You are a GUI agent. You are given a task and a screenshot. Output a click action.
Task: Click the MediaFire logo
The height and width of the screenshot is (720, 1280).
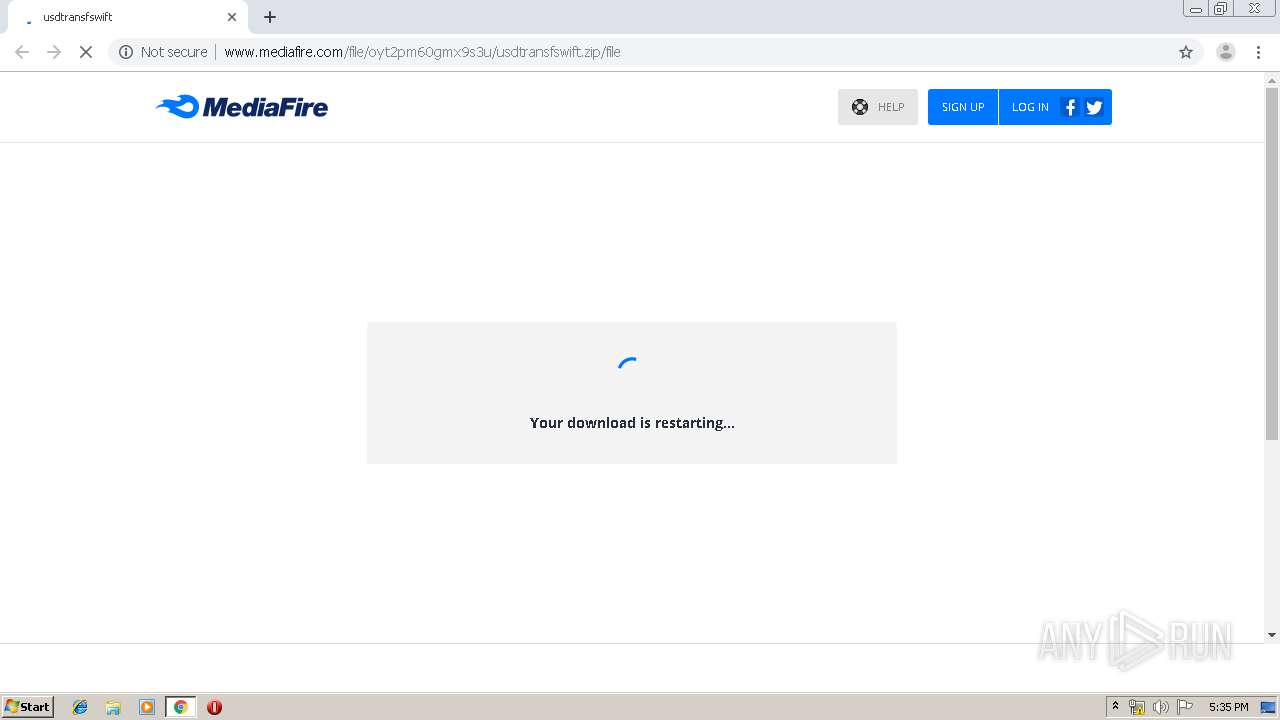coord(242,106)
